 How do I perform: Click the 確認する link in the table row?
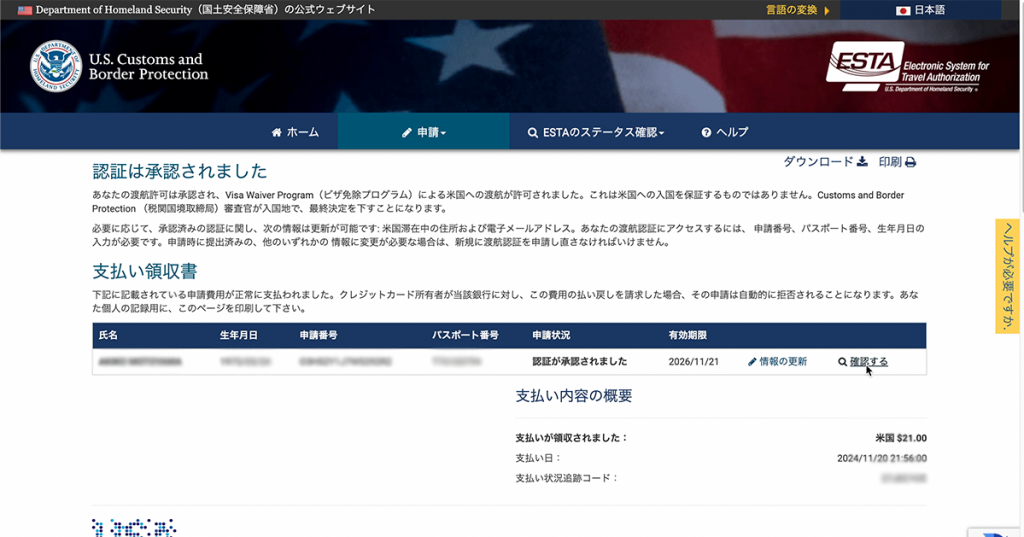[868, 362]
